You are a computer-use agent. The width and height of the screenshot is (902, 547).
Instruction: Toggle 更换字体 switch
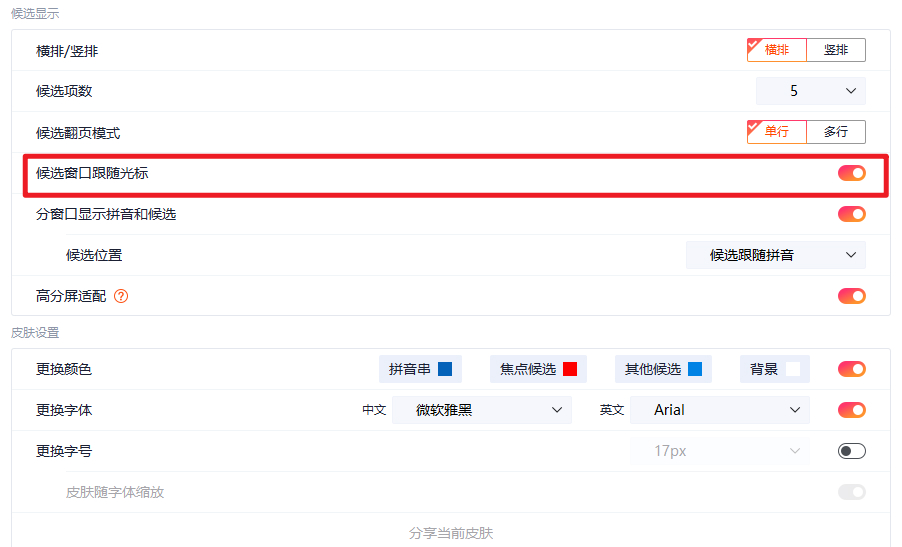coord(851,410)
